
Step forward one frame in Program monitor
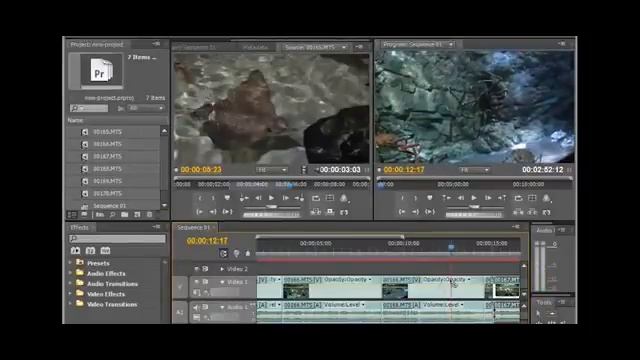488,198
